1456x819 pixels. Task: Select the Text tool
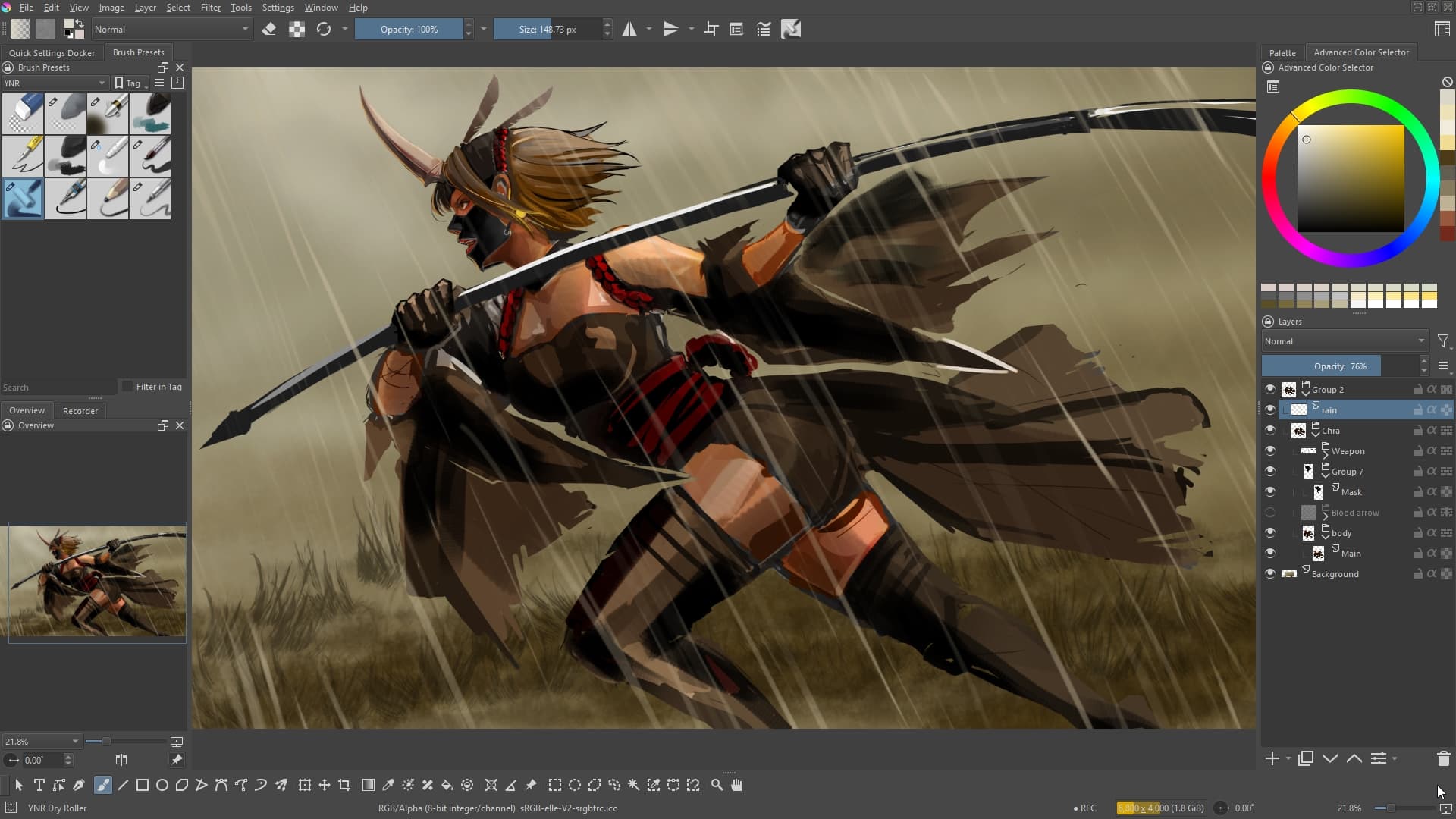[39, 785]
